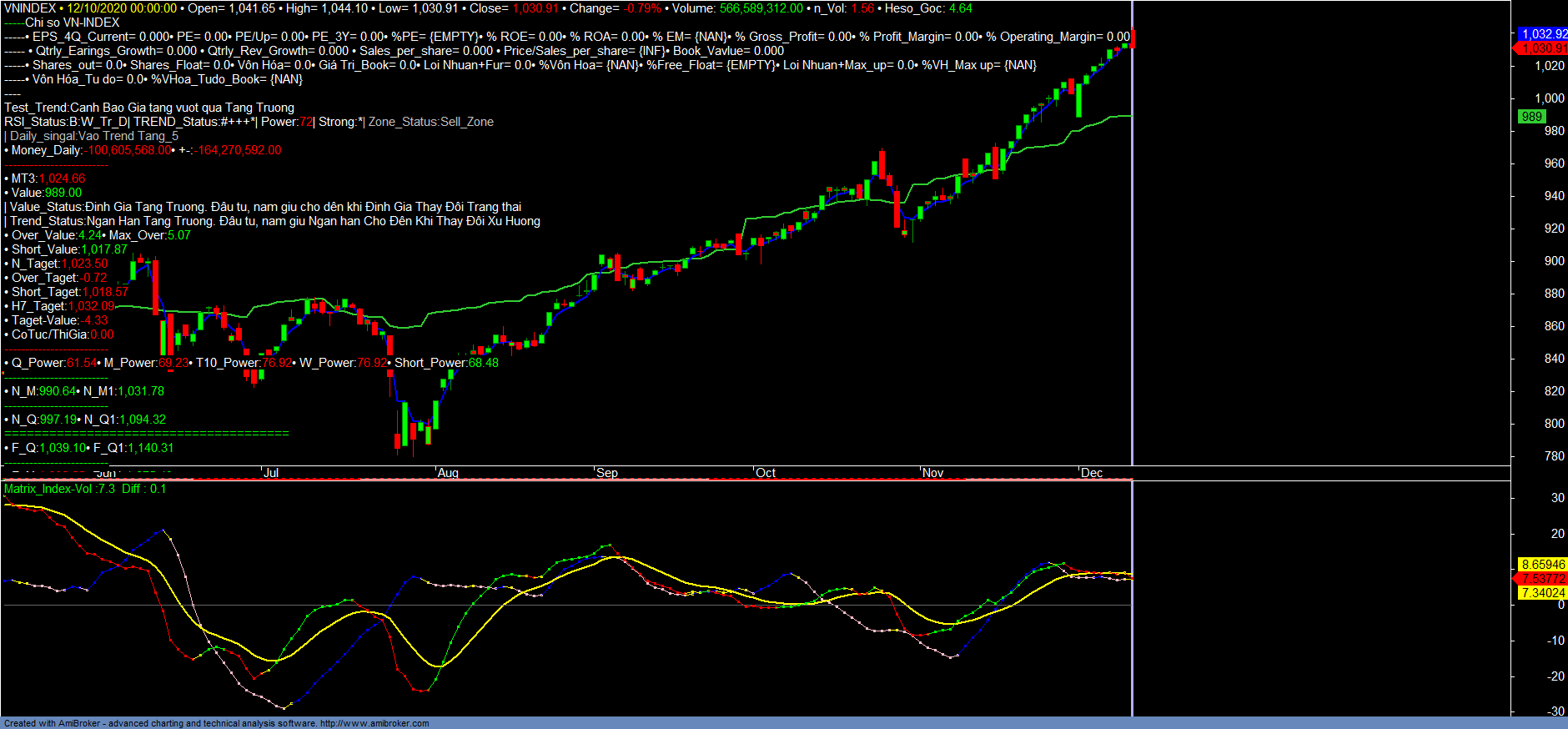Select the red 1,030.91 close price tag

1543,48
